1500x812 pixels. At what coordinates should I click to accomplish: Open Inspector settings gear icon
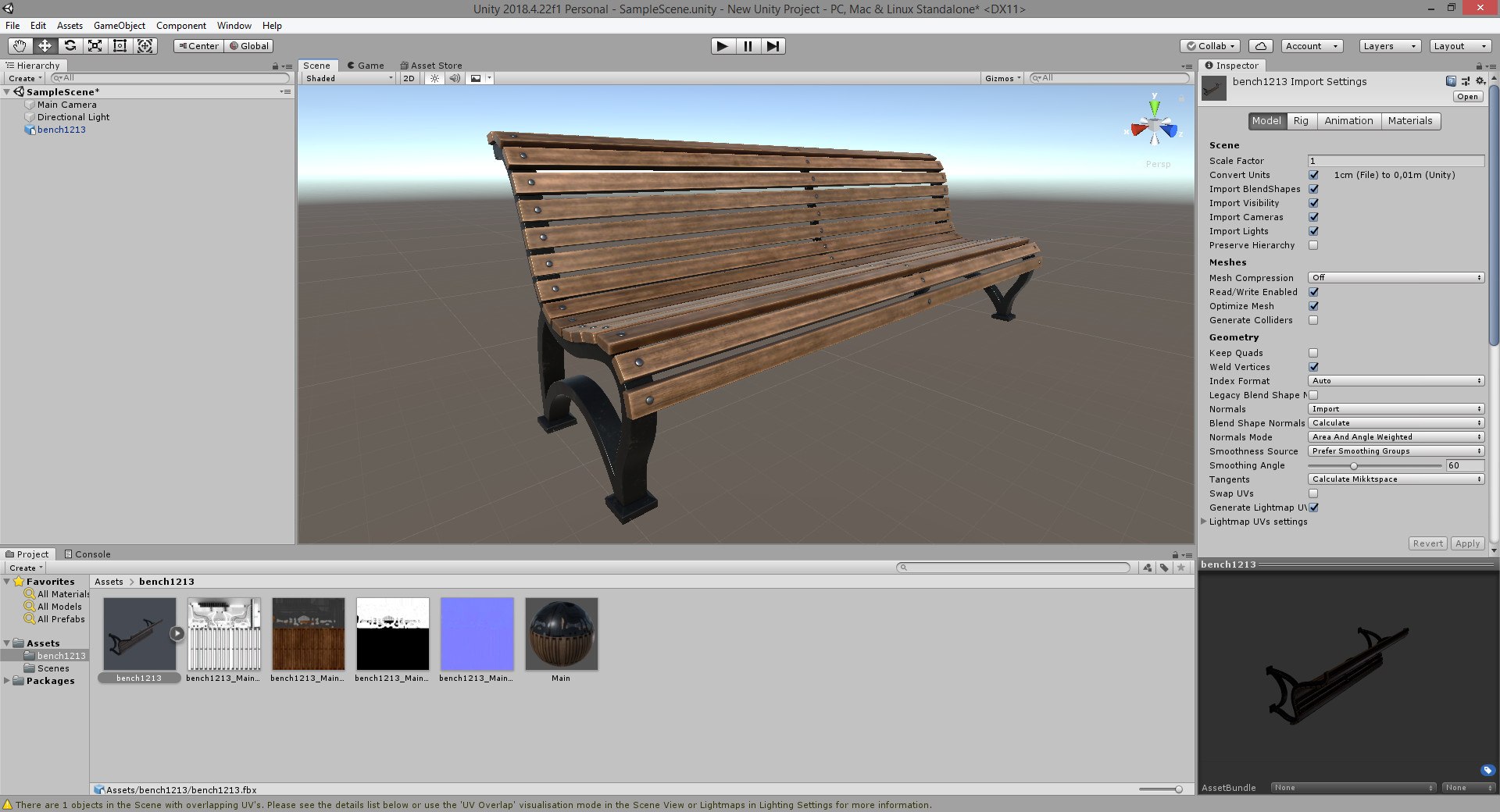click(x=1480, y=81)
